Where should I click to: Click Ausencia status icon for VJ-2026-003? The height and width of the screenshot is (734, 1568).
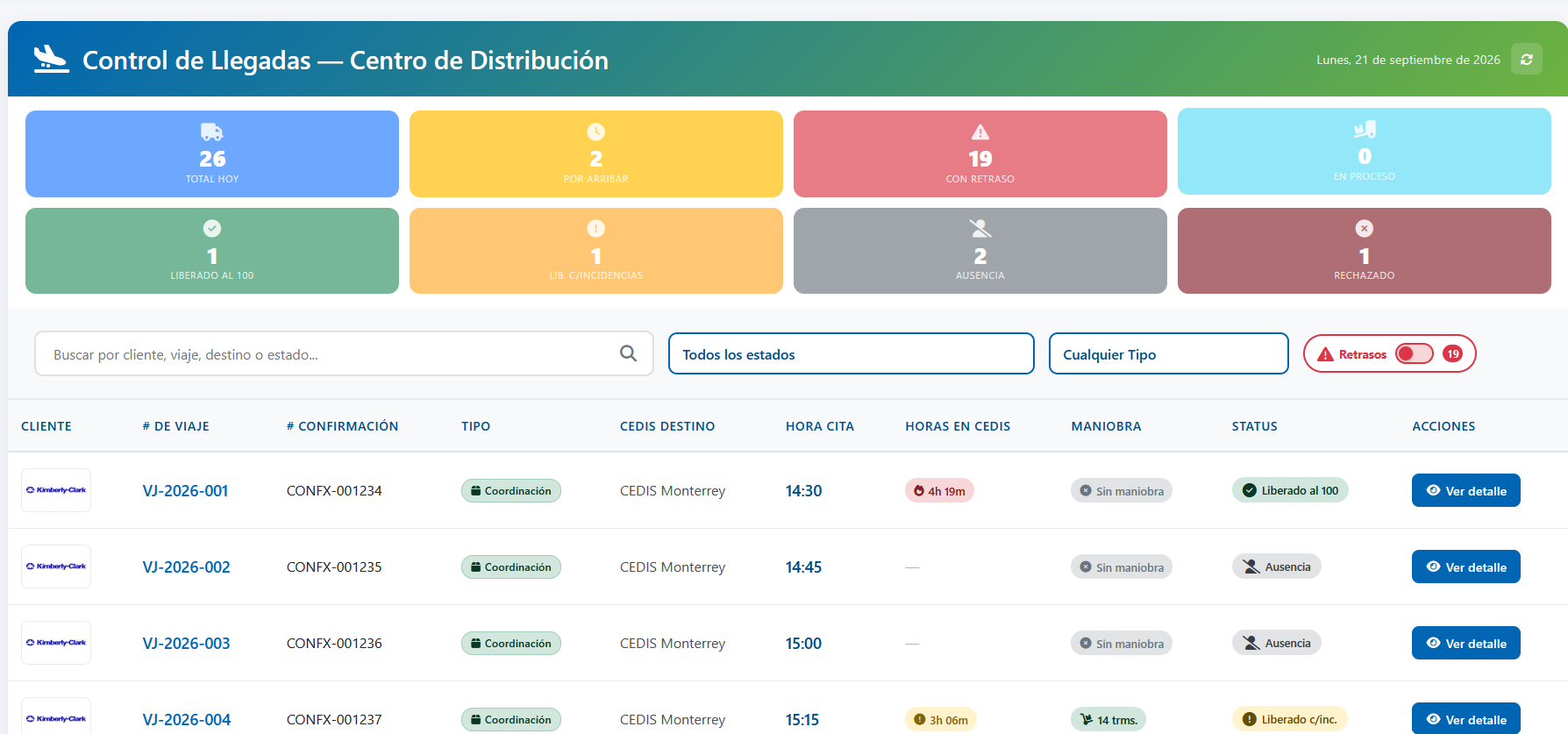coord(1251,643)
